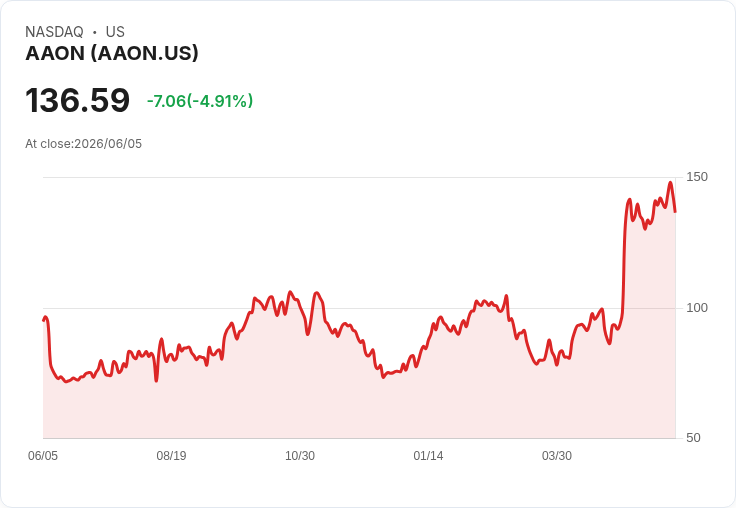Click the NASDAQ exchange label
Image resolution: width=736 pixels, height=508 pixels.
tap(54, 32)
